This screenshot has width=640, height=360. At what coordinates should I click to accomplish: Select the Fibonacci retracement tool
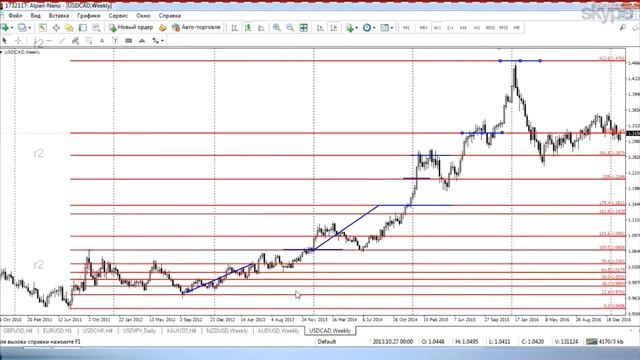tap(89, 41)
